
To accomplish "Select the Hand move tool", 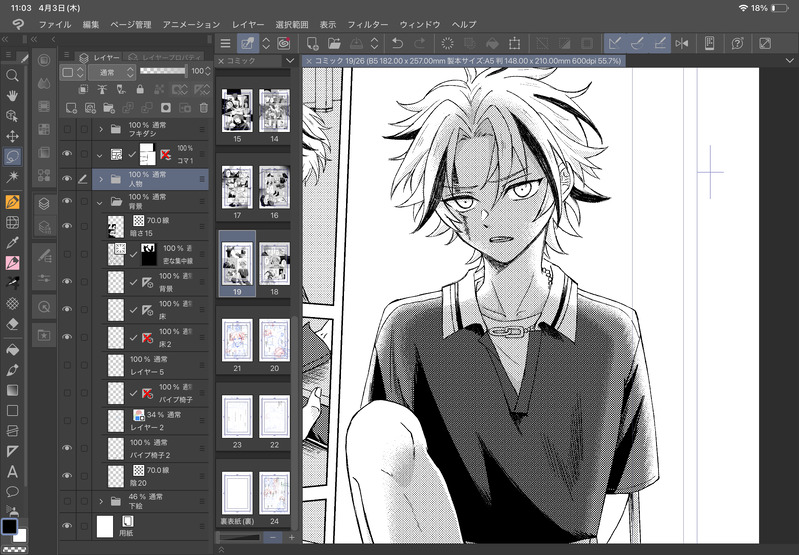I will 12,95.
